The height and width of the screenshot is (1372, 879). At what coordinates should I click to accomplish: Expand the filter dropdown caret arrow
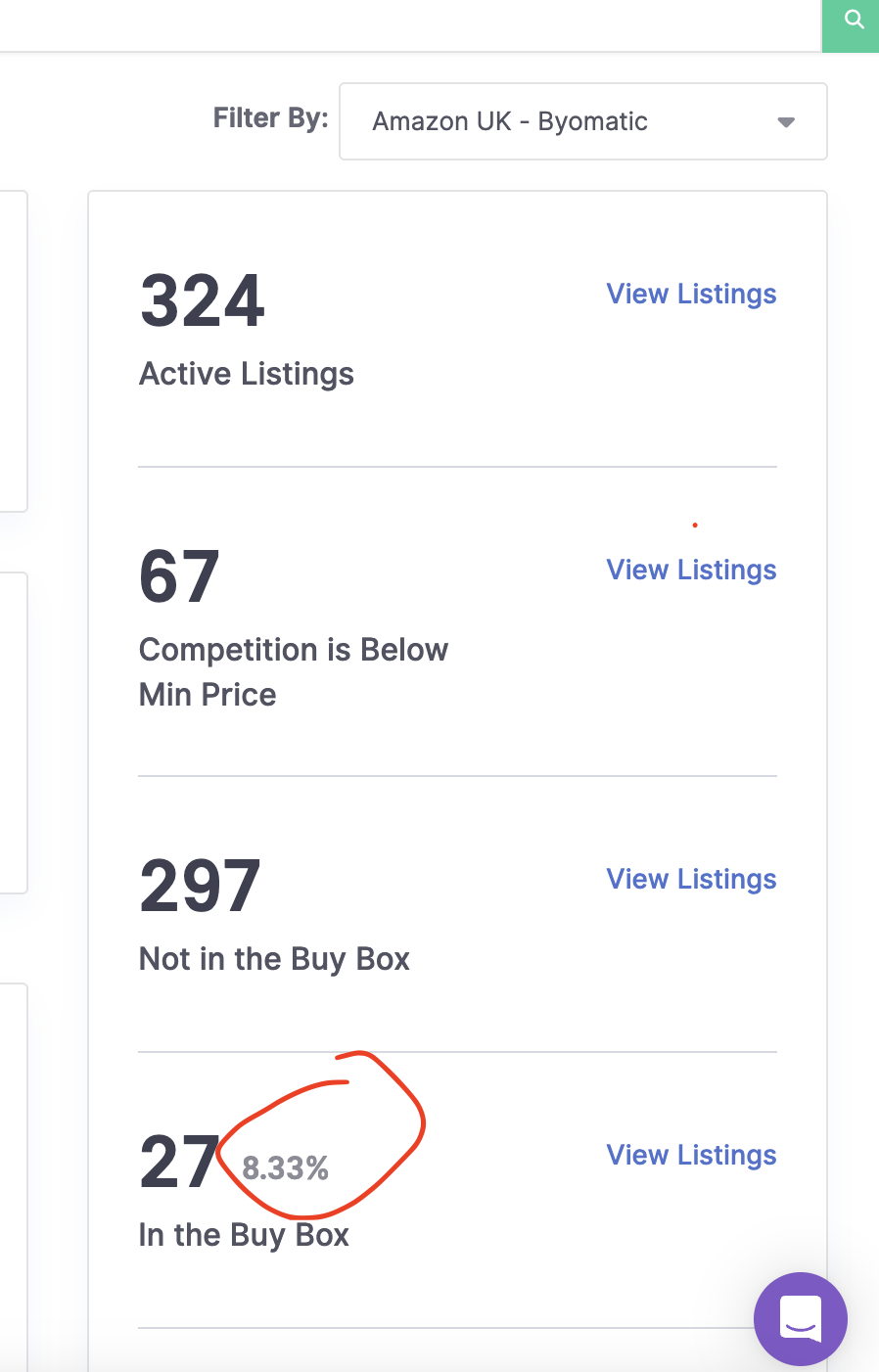[x=786, y=122]
